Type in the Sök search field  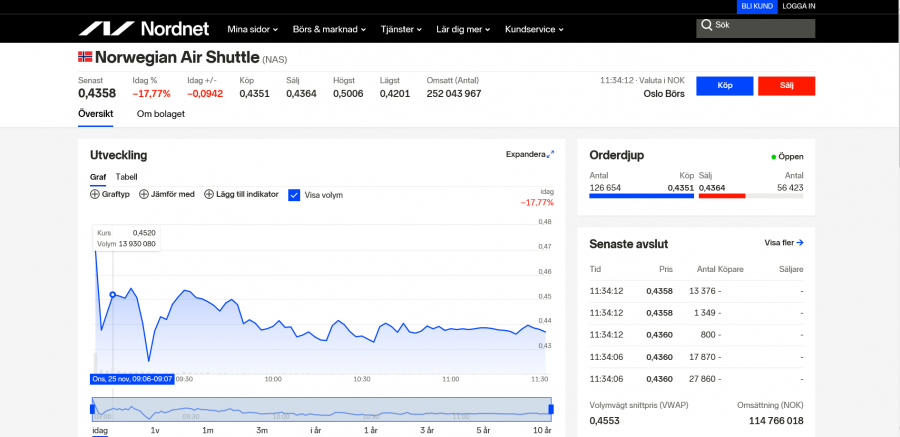pos(760,25)
